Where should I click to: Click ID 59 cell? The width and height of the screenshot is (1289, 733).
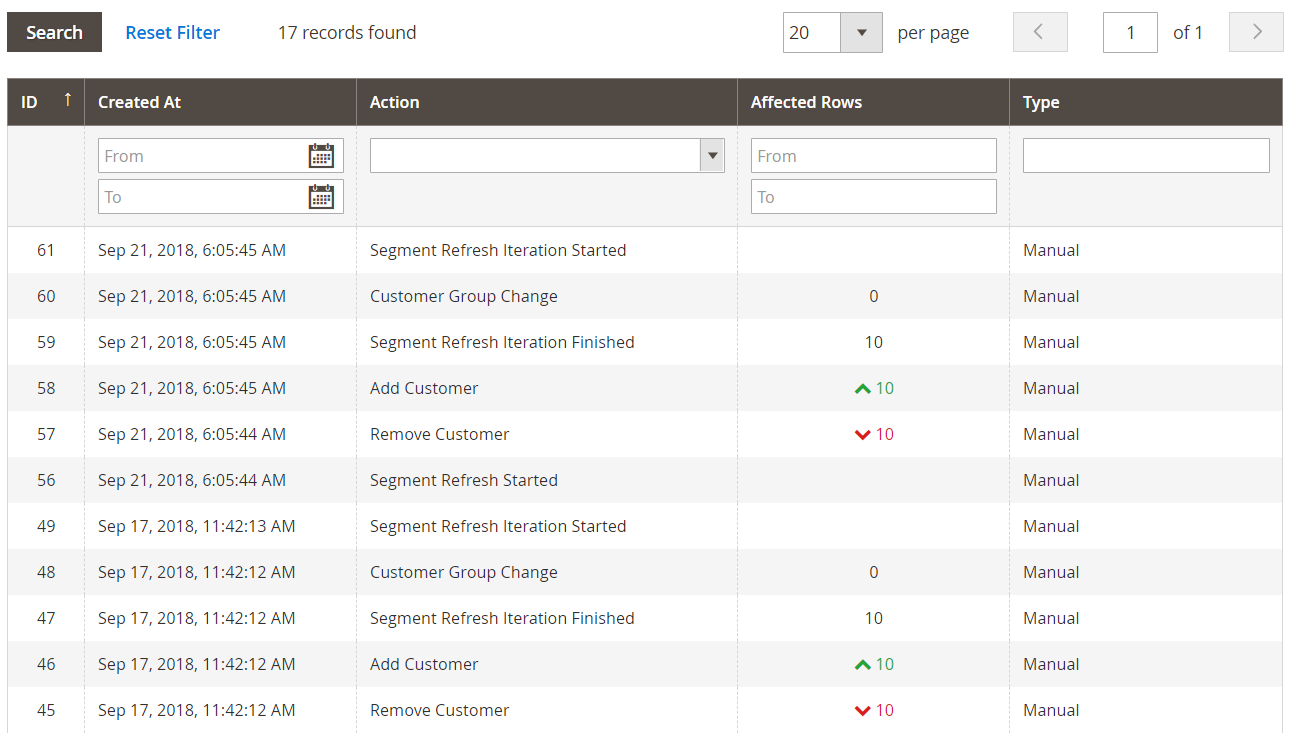click(x=46, y=342)
